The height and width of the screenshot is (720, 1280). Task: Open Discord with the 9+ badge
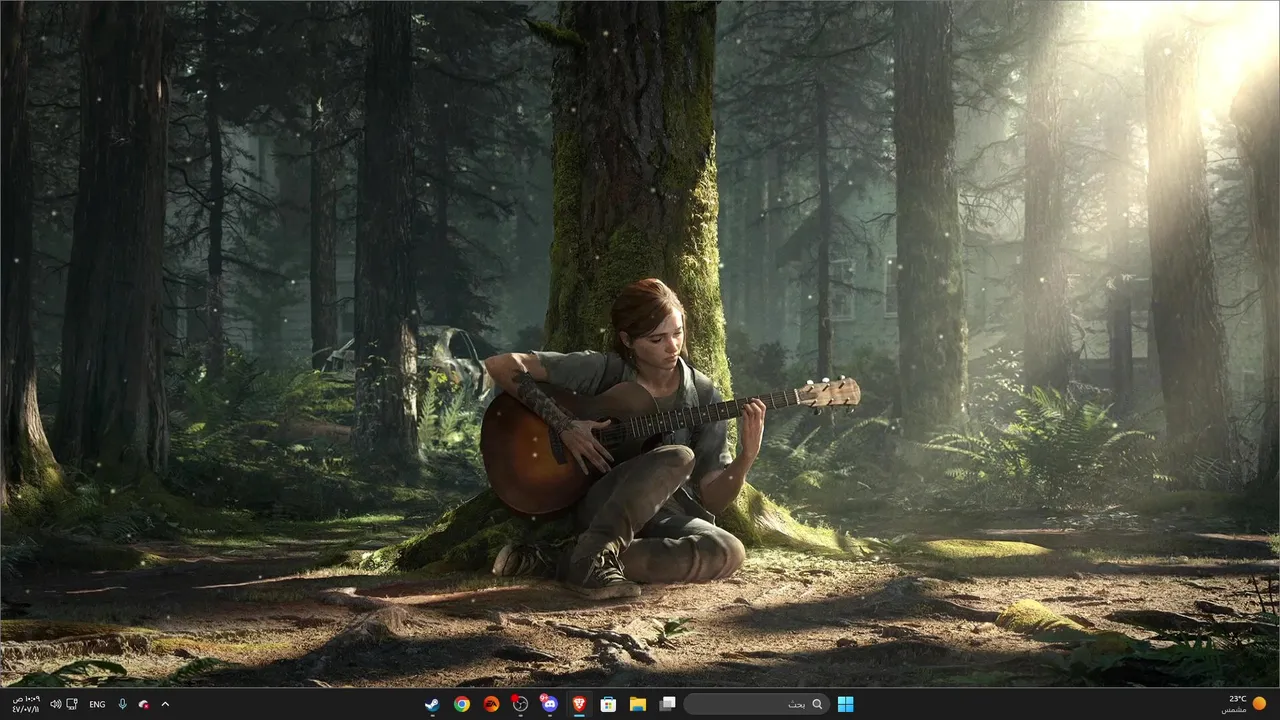click(548, 704)
